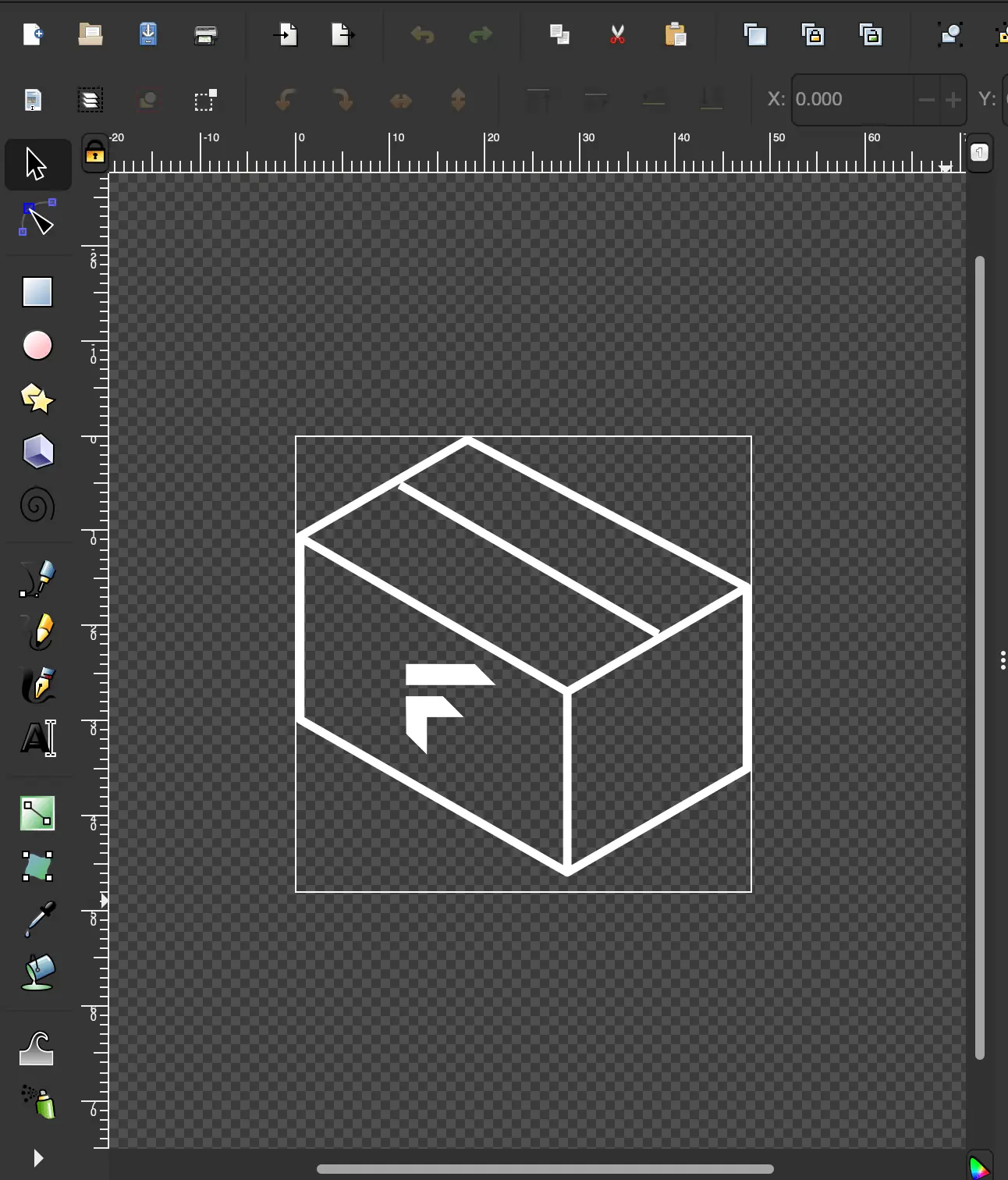Select all in all layers icon

tap(91, 100)
